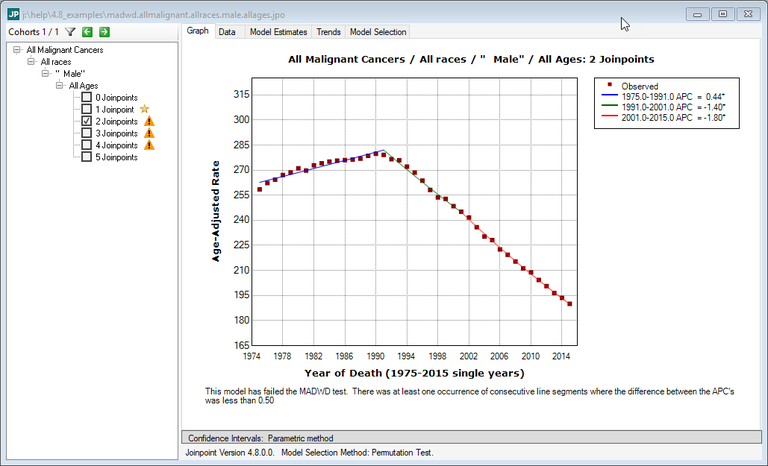Screen dimensions: 768x466
Task: Uncheck the 2 Joinpoints checkbox
Action: [x=87, y=121]
